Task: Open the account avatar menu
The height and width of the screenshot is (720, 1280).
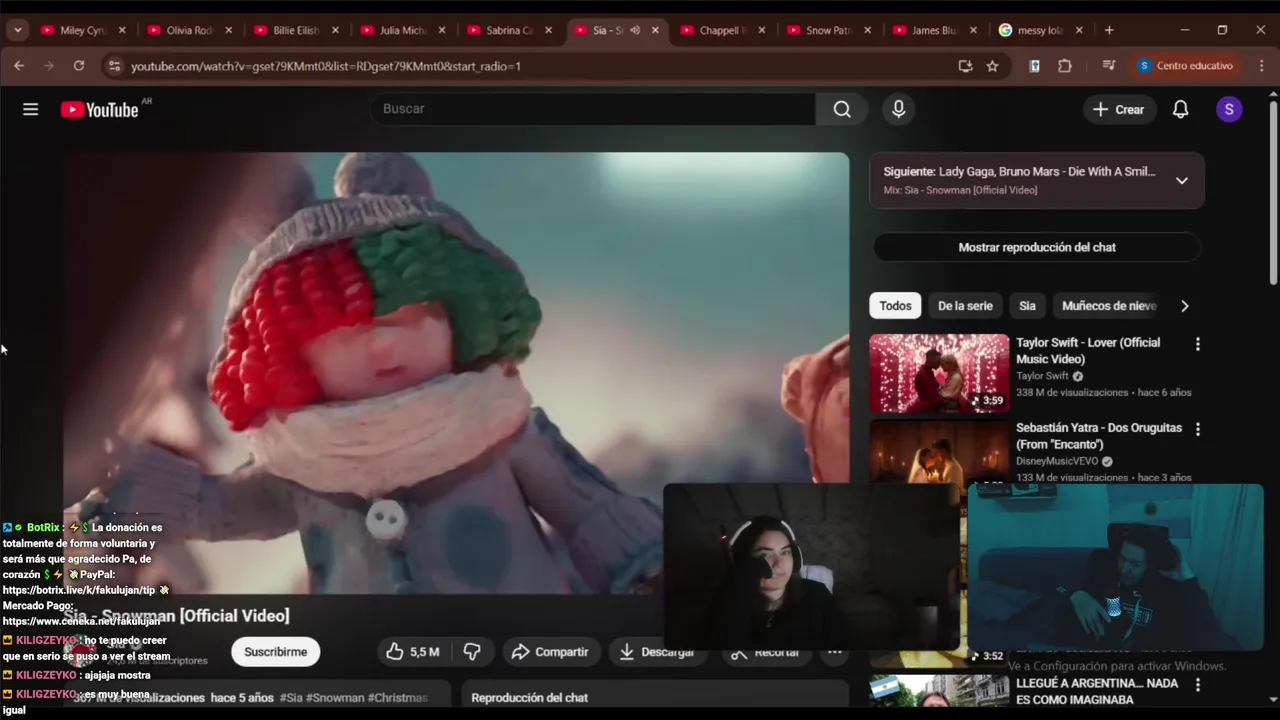Action: (x=1229, y=109)
